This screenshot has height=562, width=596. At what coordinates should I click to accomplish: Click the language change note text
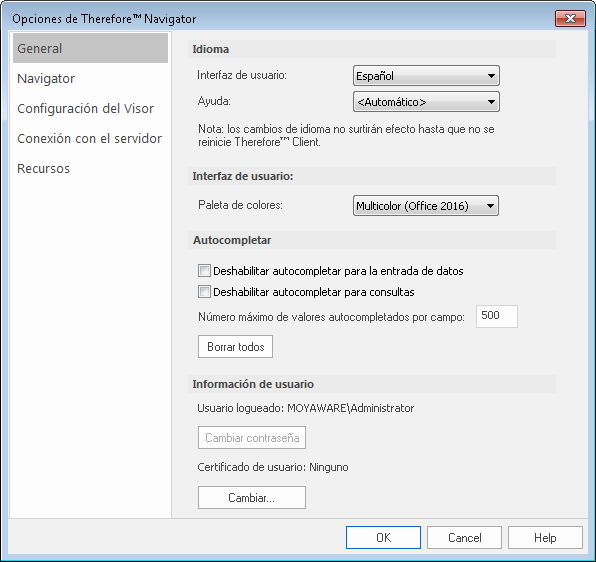(x=346, y=135)
